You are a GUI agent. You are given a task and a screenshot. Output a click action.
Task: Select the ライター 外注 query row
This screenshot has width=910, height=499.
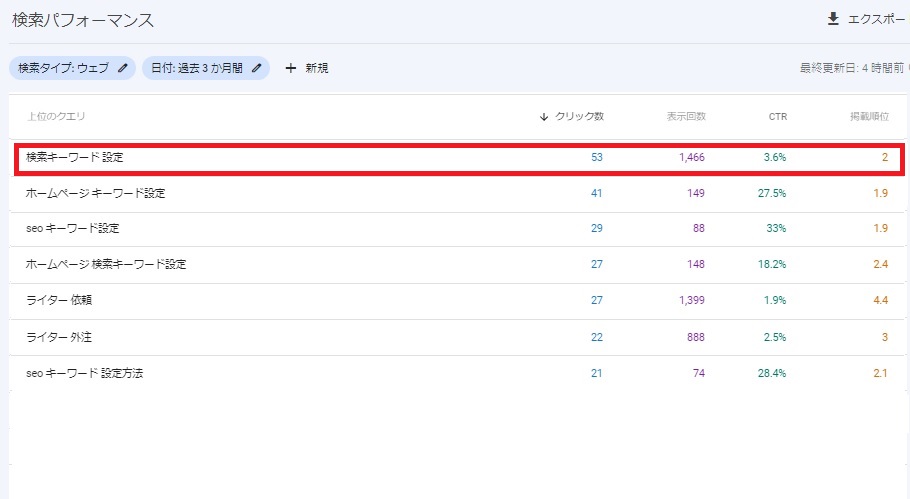click(x=457, y=337)
